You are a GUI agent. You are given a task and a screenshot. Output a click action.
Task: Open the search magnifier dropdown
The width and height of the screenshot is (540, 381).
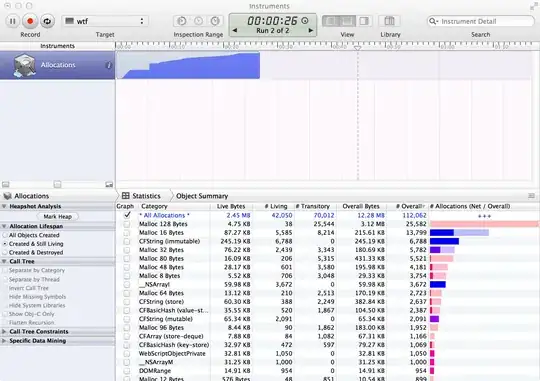pyautogui.click(x=433, y=21)
